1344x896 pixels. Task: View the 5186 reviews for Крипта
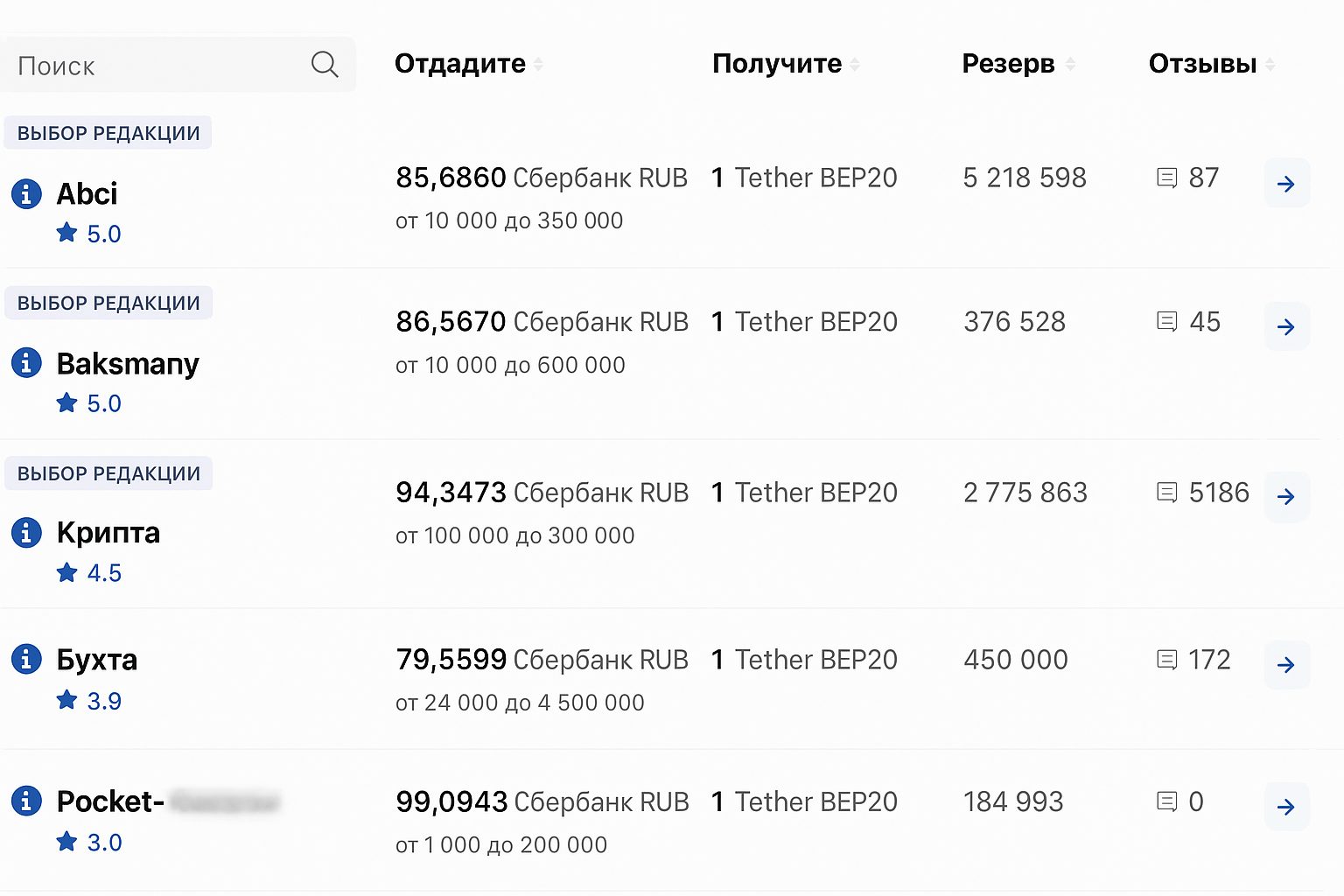[x=1203, y=493]
